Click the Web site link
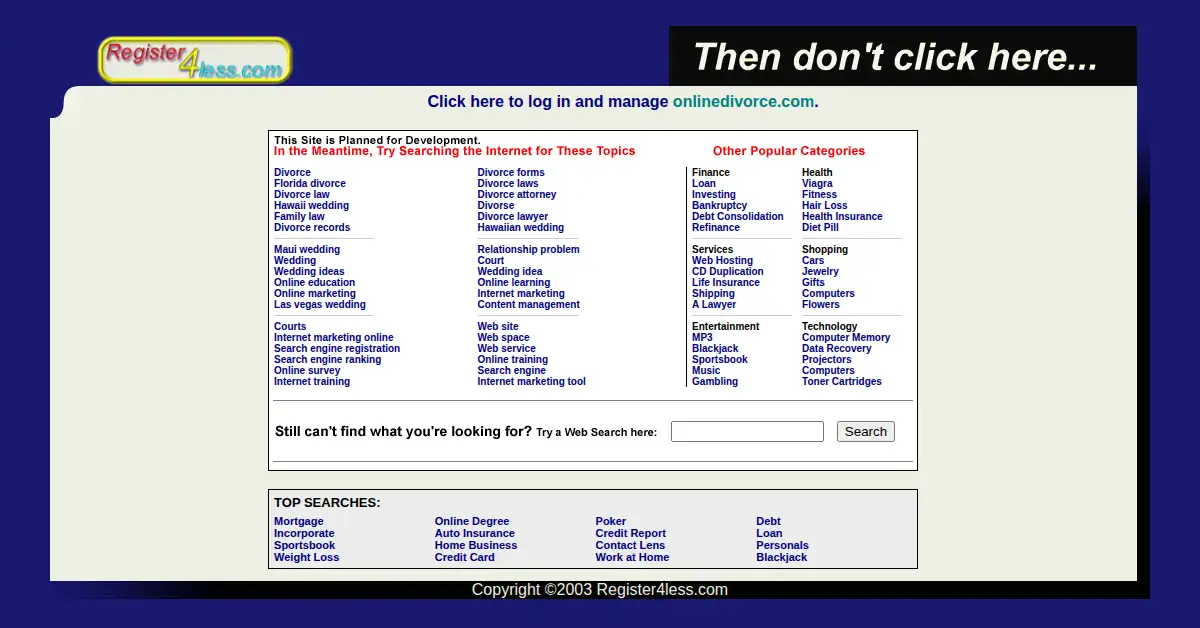 (498, 327)
